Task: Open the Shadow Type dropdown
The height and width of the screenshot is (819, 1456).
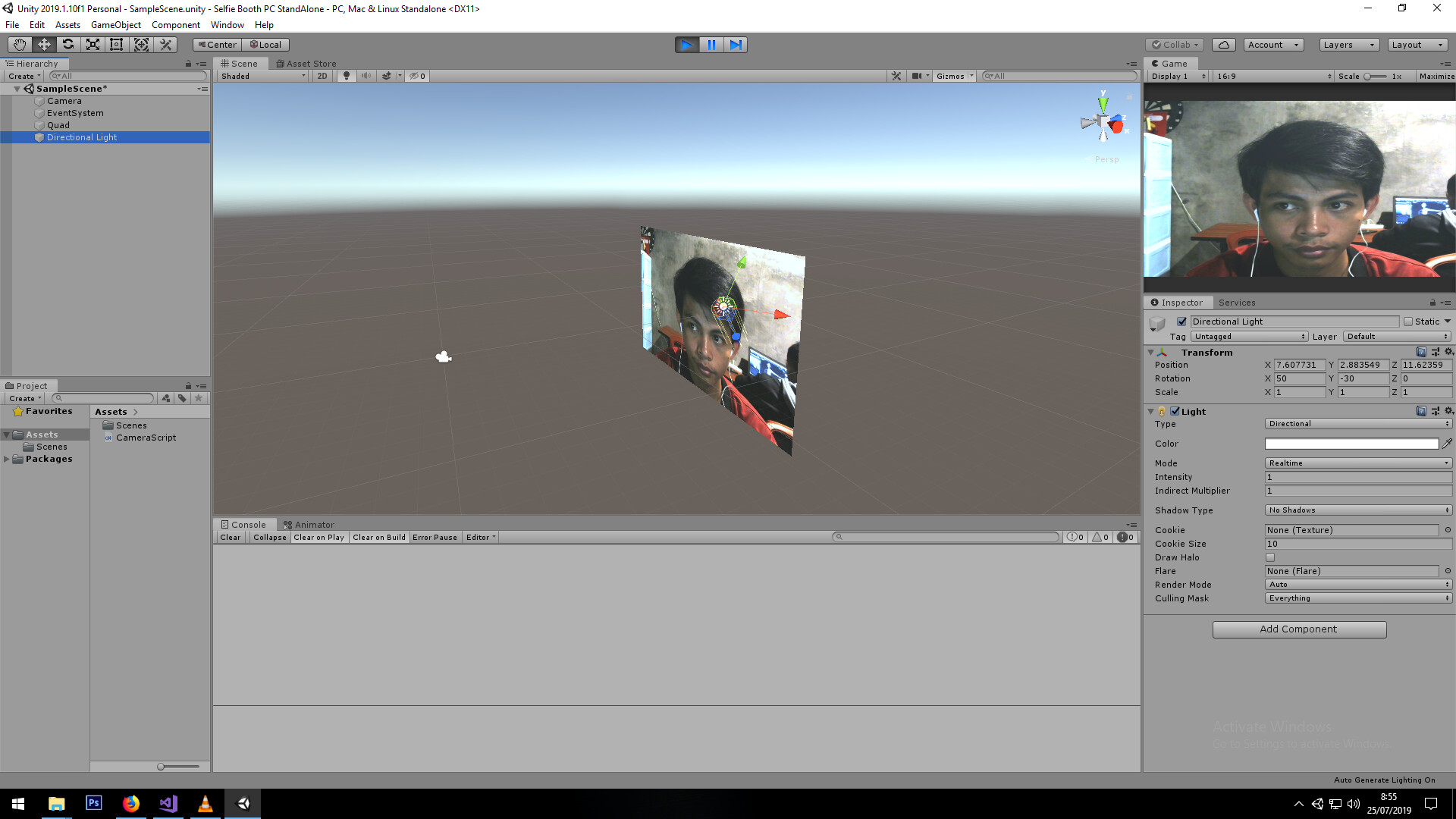Action: coord(1357,510)
